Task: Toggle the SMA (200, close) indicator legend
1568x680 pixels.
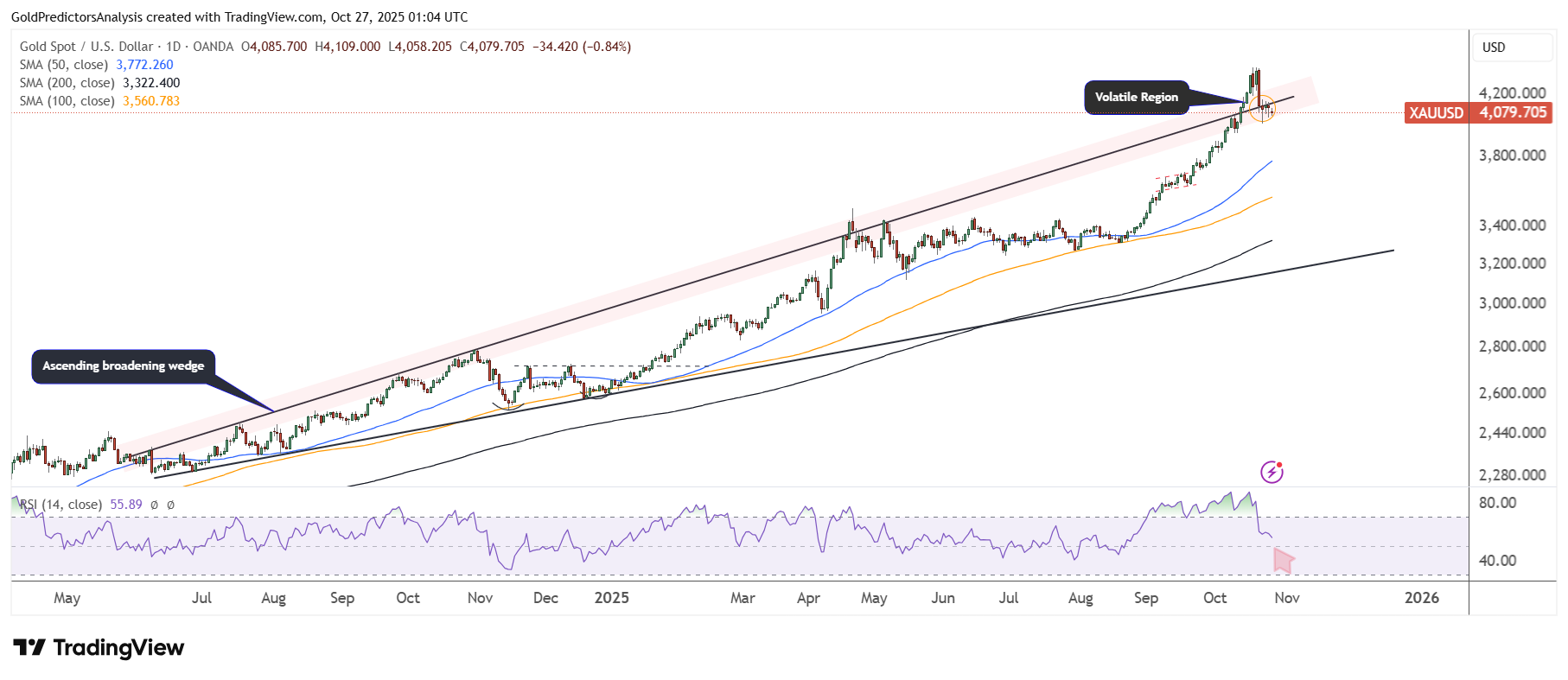Action: (67, 83)
